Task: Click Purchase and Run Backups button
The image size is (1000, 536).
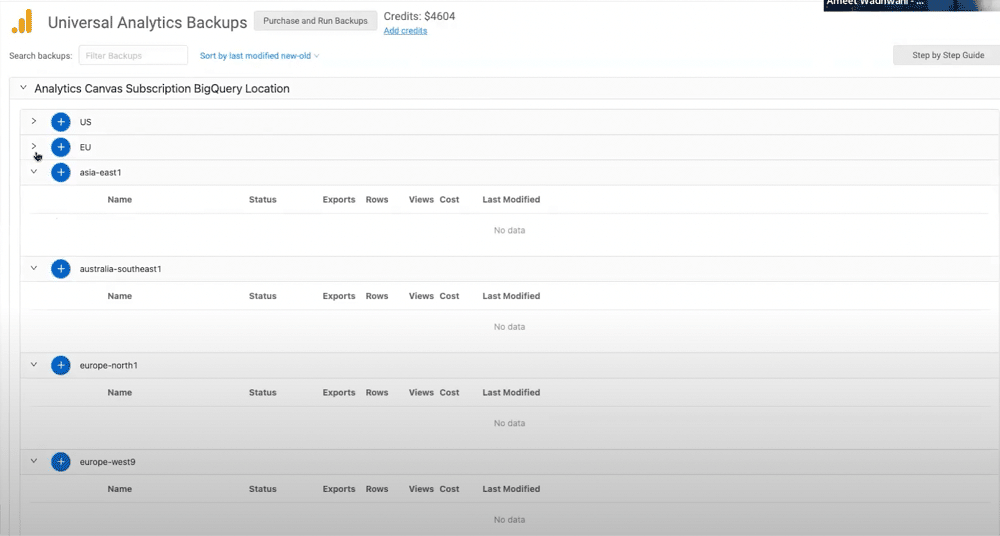Action: coord(315,21)
